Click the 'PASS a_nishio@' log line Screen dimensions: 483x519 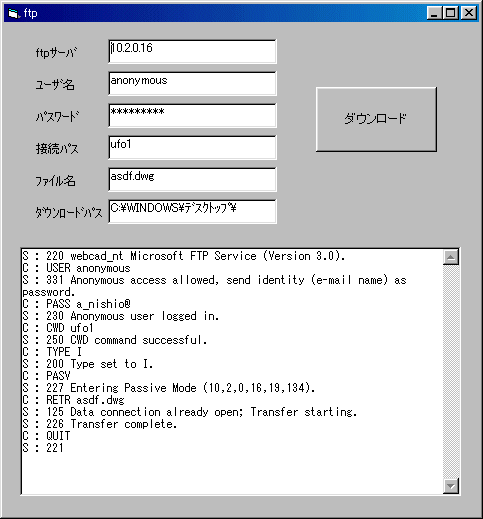[x=76, y=304]
